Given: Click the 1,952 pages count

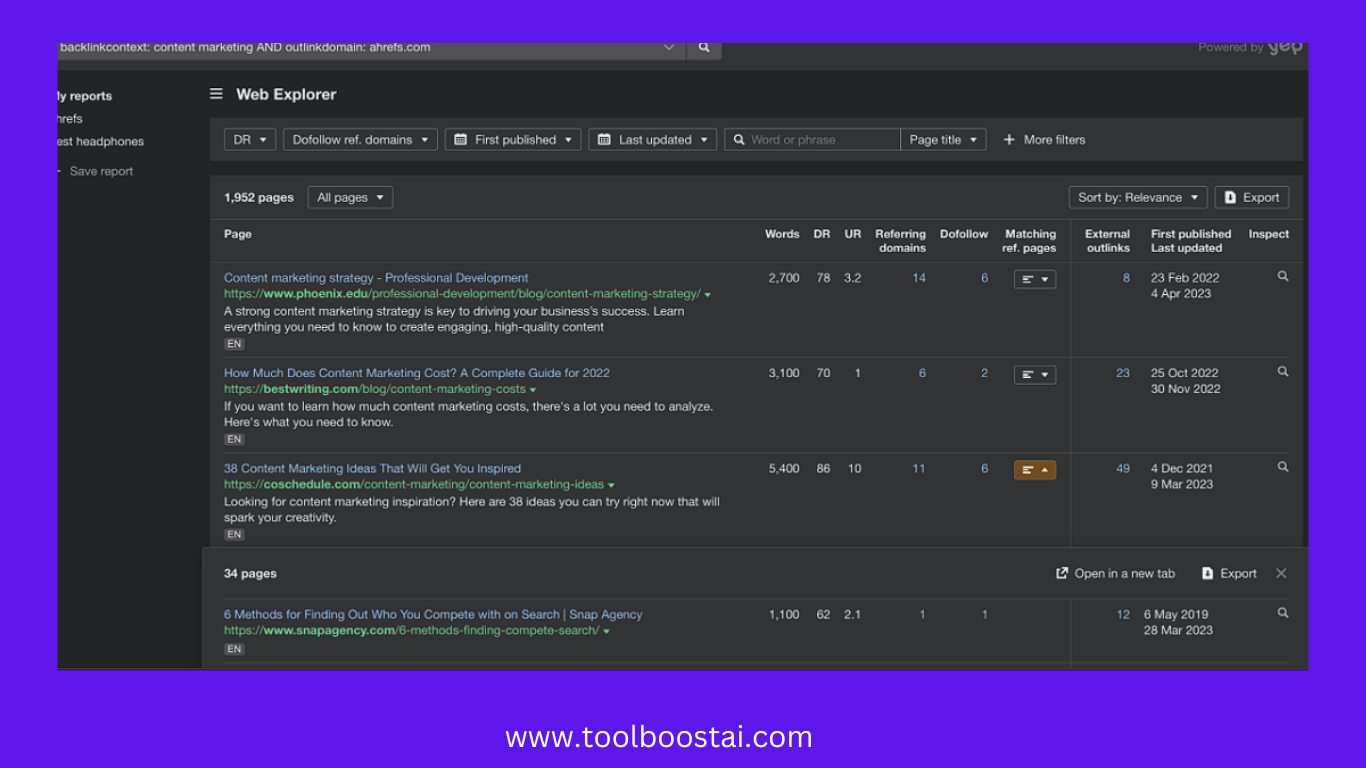Looking at the screenshot, I should (x=259, y=198).
